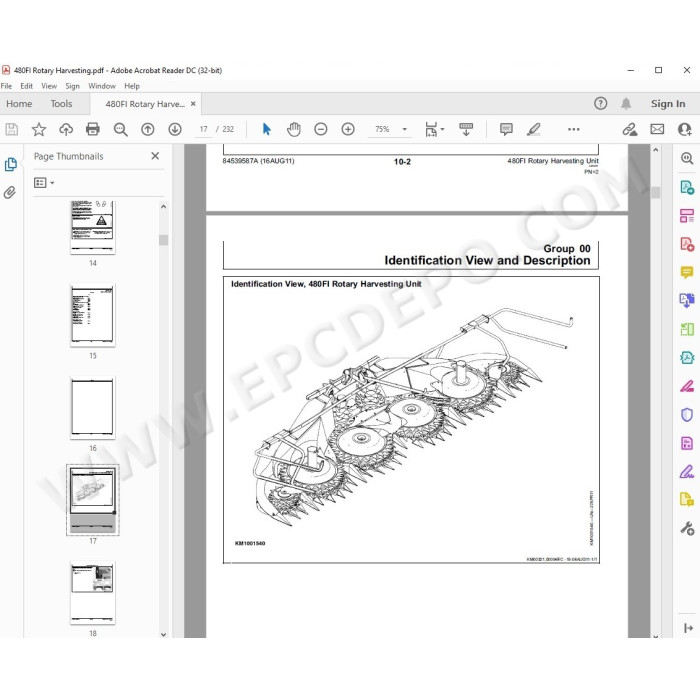Share with others person icon
700x700 pixels.
pyautogui.click(x=684, y=129)
